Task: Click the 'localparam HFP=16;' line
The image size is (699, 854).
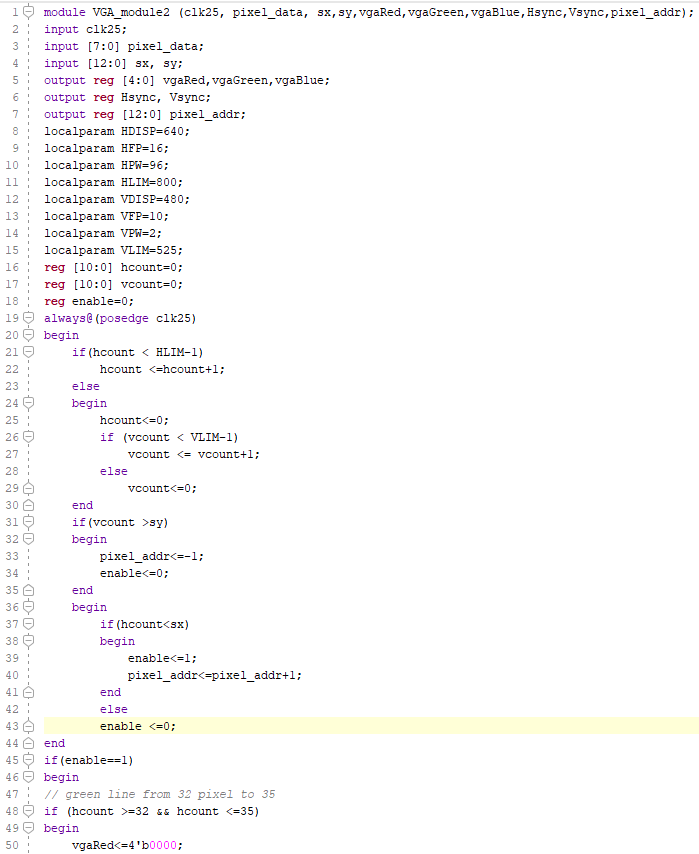Action: pyautogui.click(x=106, y=148)
